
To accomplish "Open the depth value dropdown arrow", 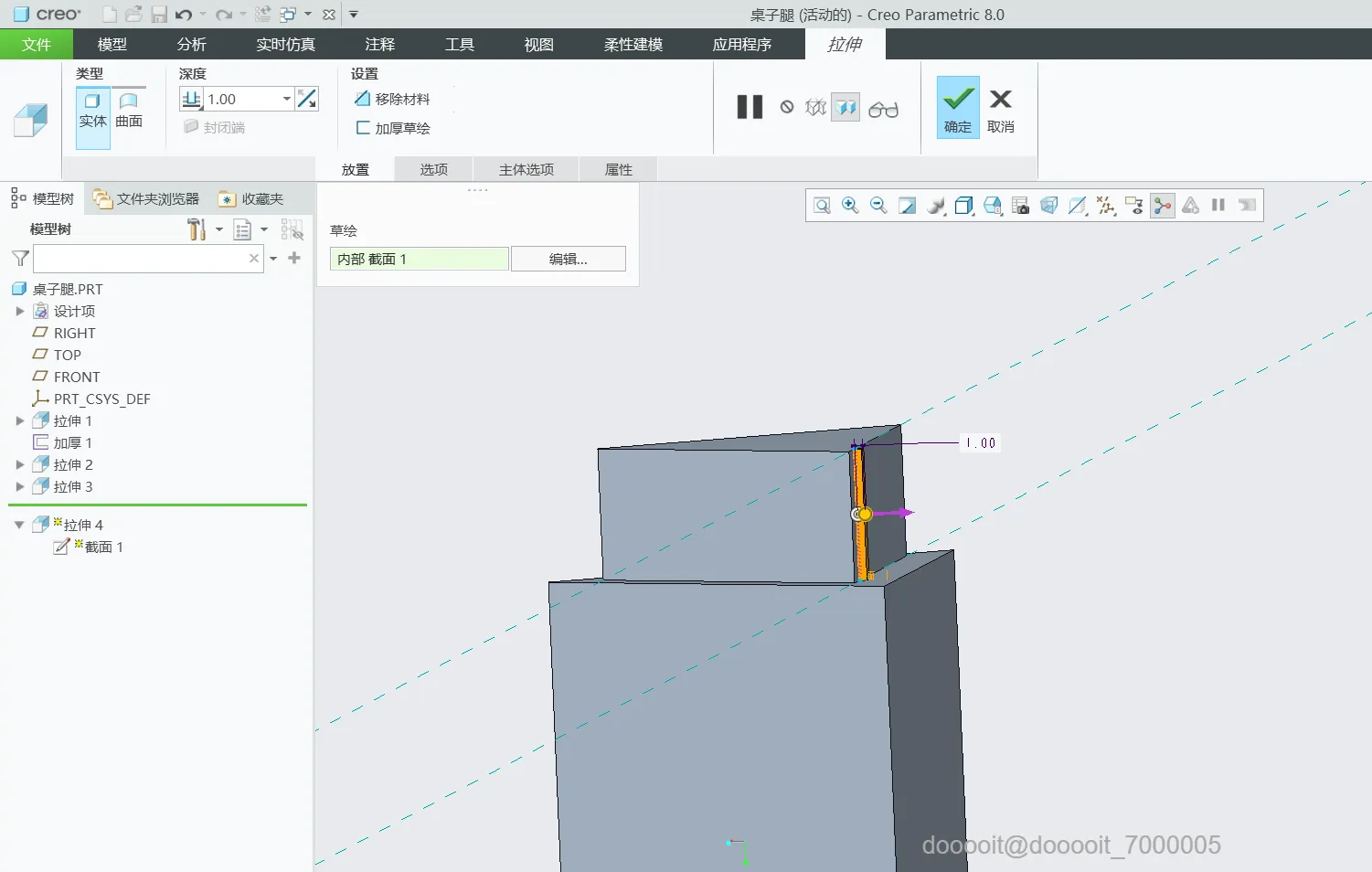I will click(x=287, y=99).
